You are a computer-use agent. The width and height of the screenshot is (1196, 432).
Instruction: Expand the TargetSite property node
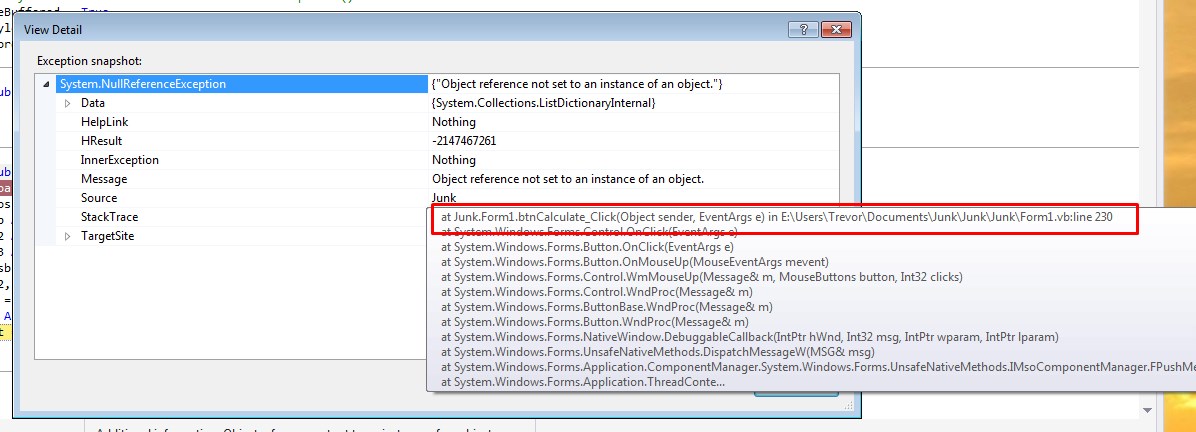(68, 236)
